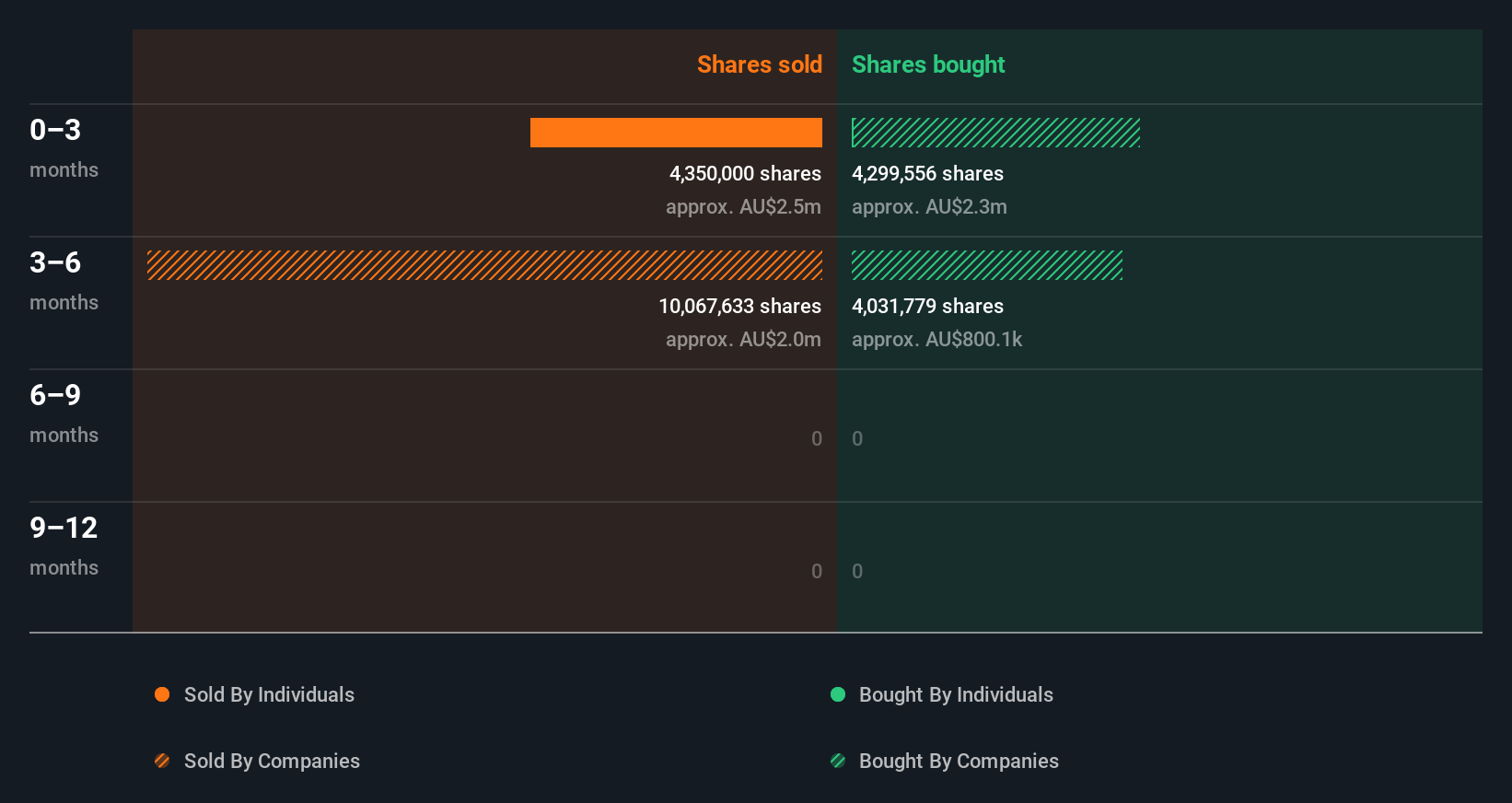1512x803 pixels.
Task: Click the green Bought By Individuals legend dot
Action: tap(838, 694)
